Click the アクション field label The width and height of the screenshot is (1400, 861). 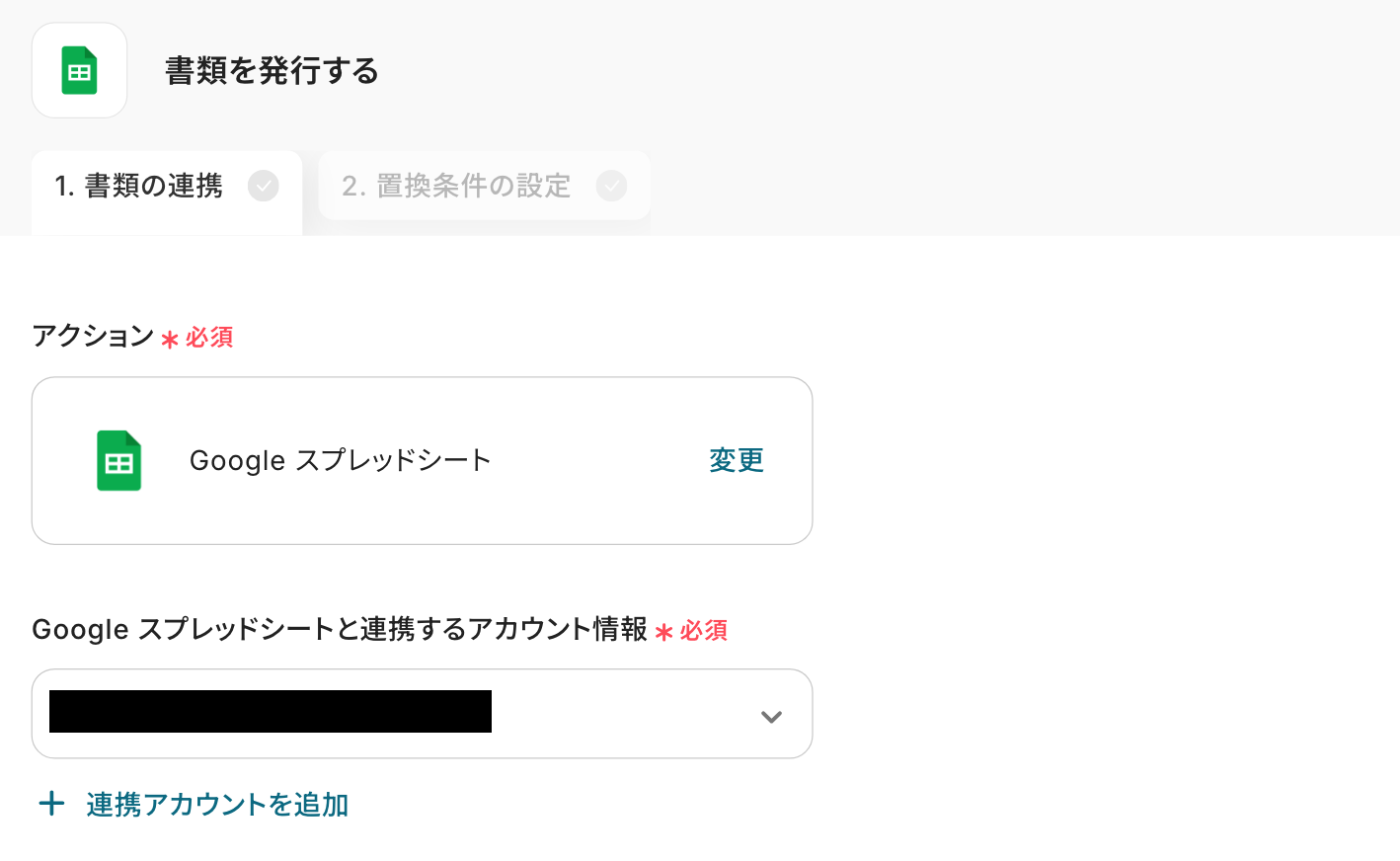click(93, 336)
